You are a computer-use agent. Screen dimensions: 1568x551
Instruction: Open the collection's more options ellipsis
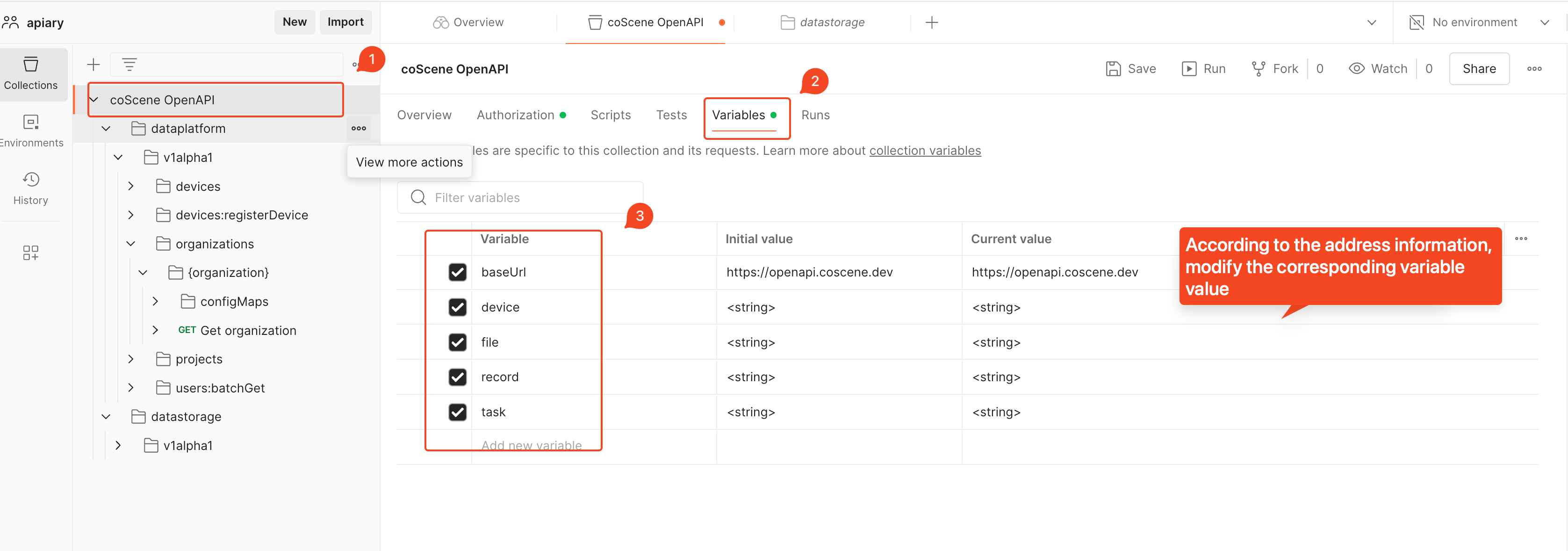pyautogui.click(x=1534, y=69)
